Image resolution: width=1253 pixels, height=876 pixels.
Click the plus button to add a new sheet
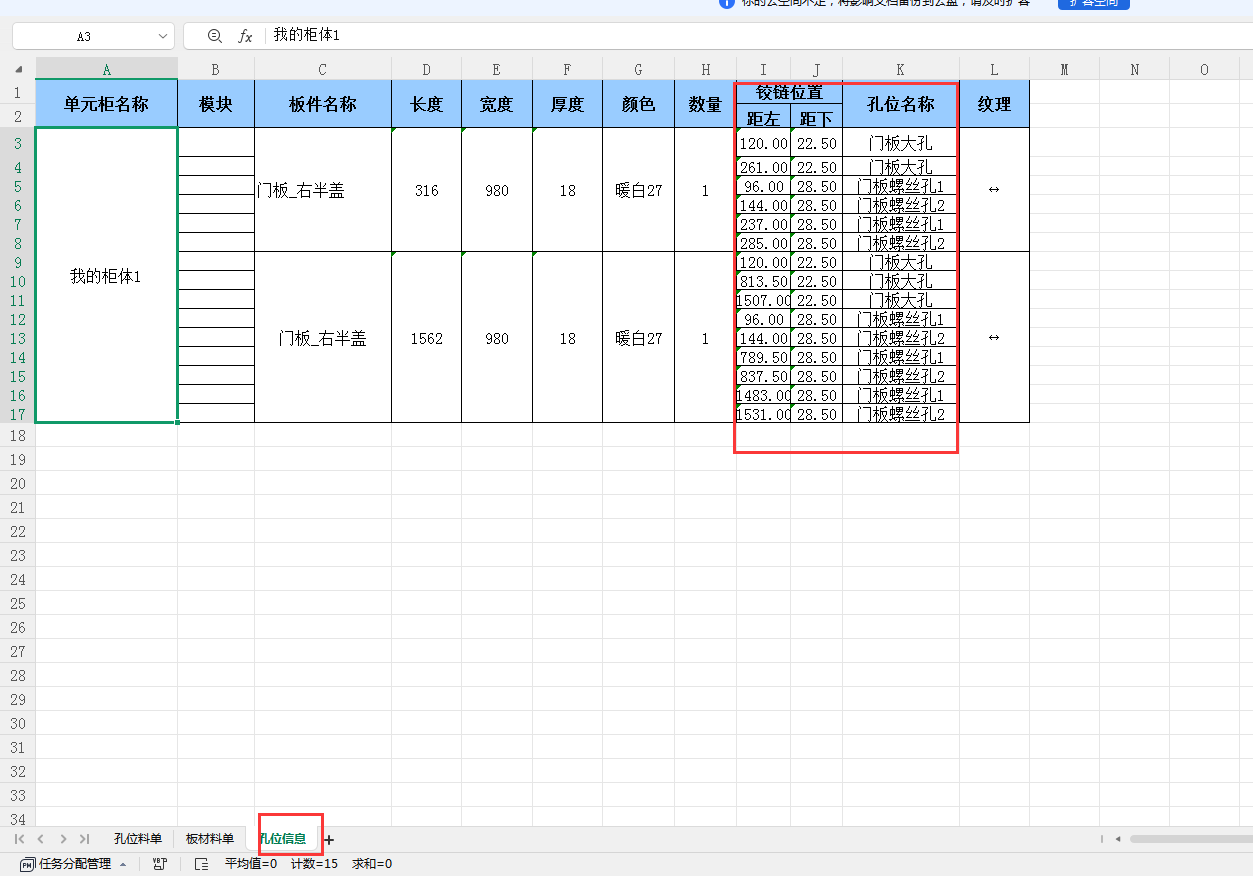[x=327, y=839]
